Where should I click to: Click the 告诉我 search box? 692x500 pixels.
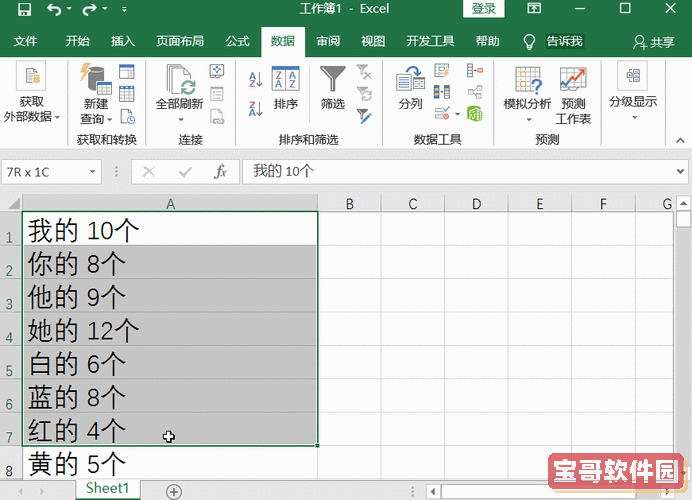click(x=564, y=41)
